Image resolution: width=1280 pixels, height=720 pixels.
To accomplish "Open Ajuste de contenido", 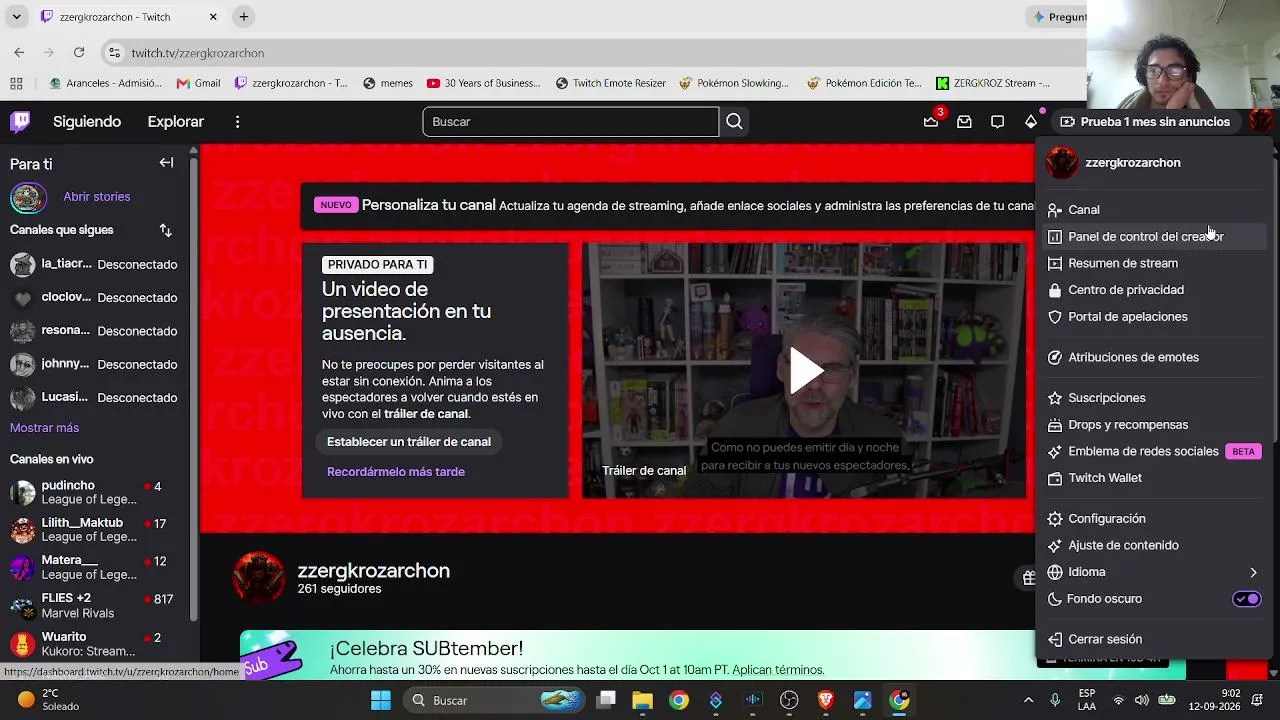I will (x=1154, y=546).
